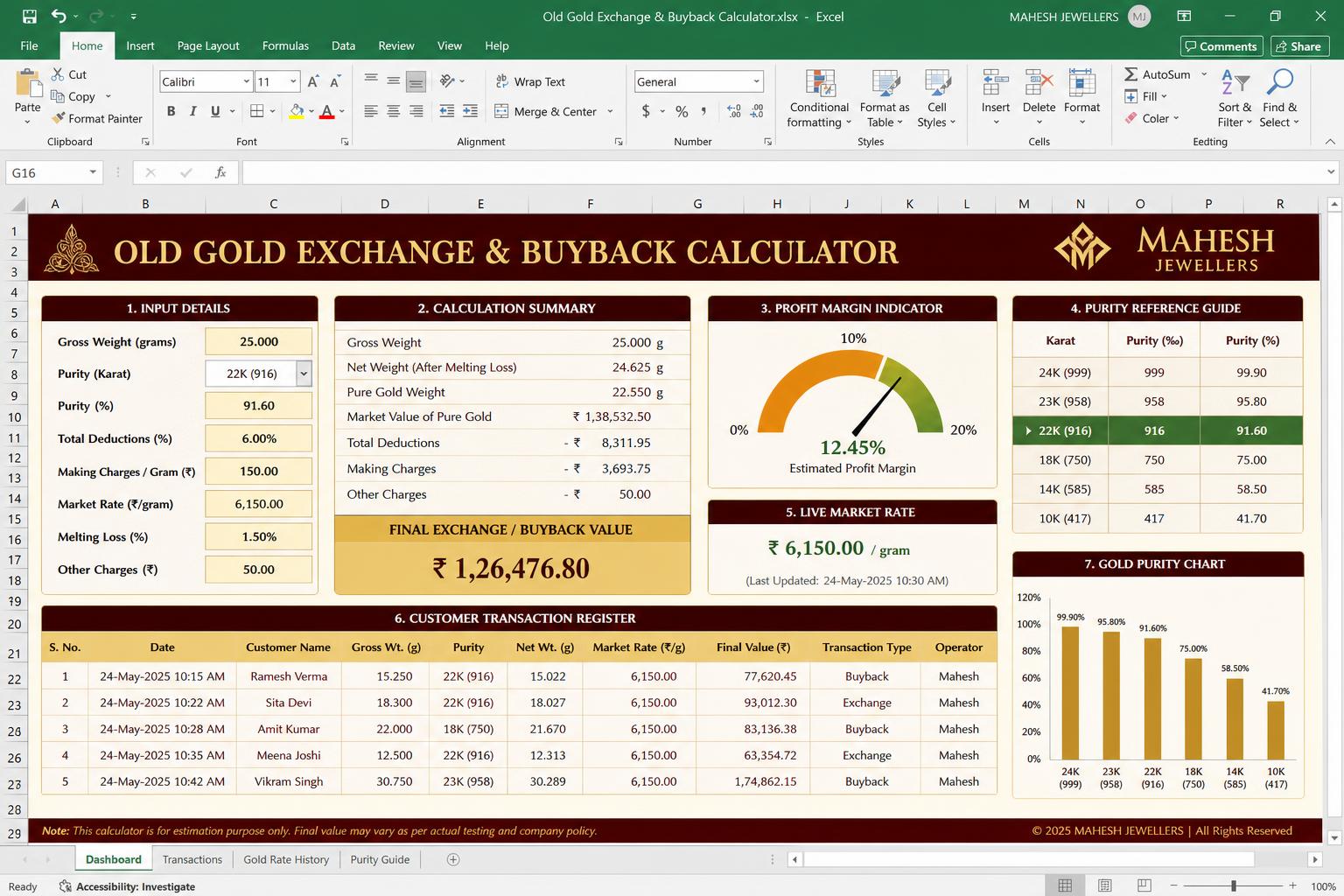The image size is (1344, 896).
Task: Center text horizontally
Action: click(x=394, y=111)
